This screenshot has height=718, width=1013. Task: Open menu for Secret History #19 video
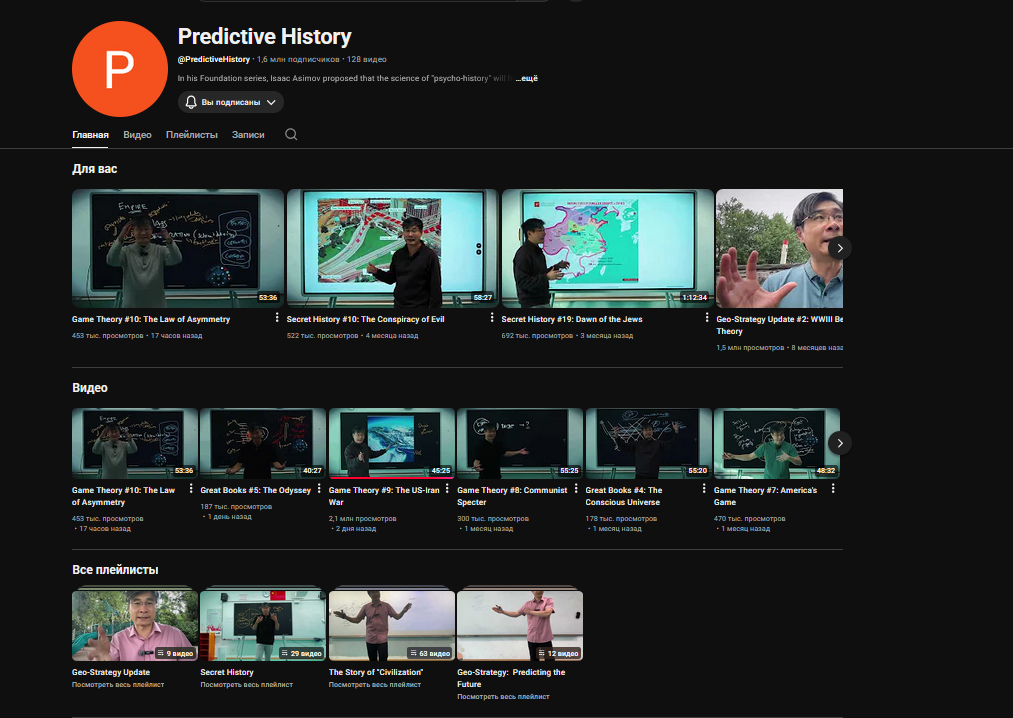point(706,317)
